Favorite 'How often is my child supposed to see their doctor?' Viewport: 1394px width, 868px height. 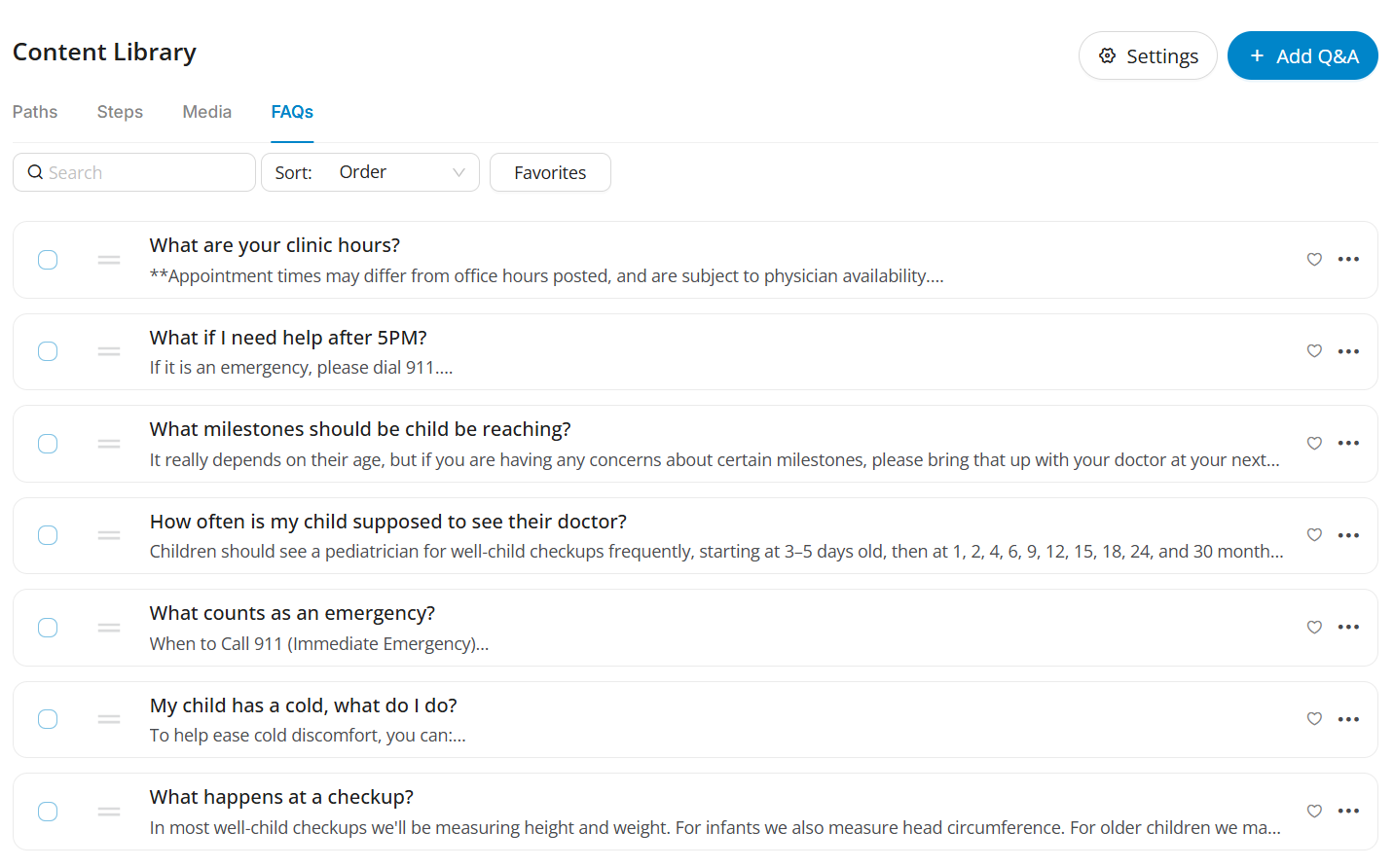1314,535
